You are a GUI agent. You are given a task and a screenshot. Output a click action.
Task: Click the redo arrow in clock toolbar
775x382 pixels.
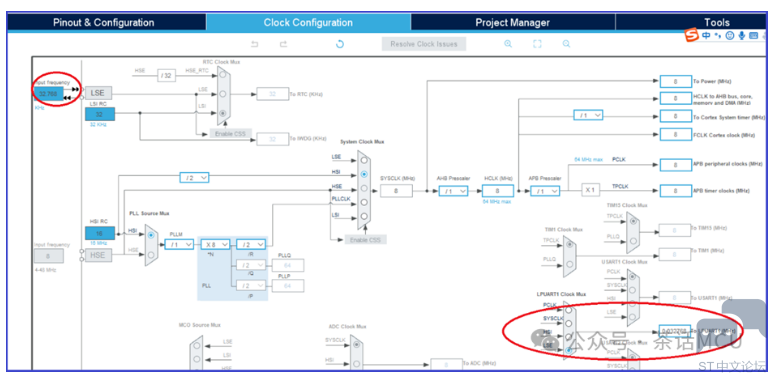pos(283,44)
